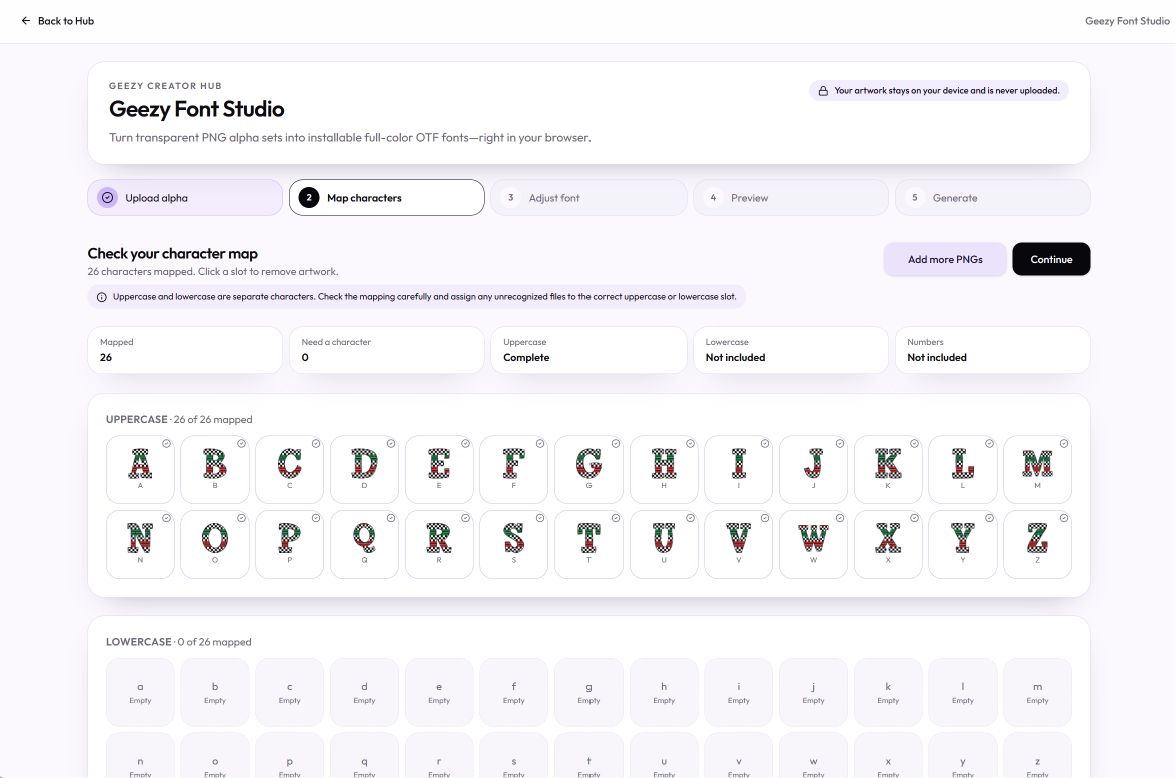
Task: Click the Back to Hub link
Action: [x=58, y=21]
